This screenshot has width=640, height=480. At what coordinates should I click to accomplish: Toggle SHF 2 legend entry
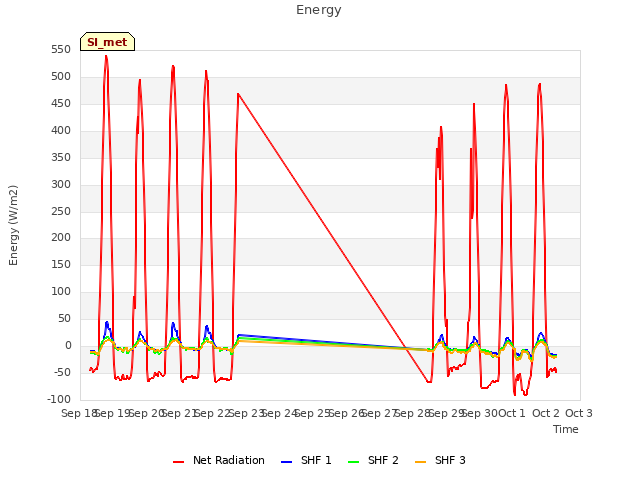point(373,460)
